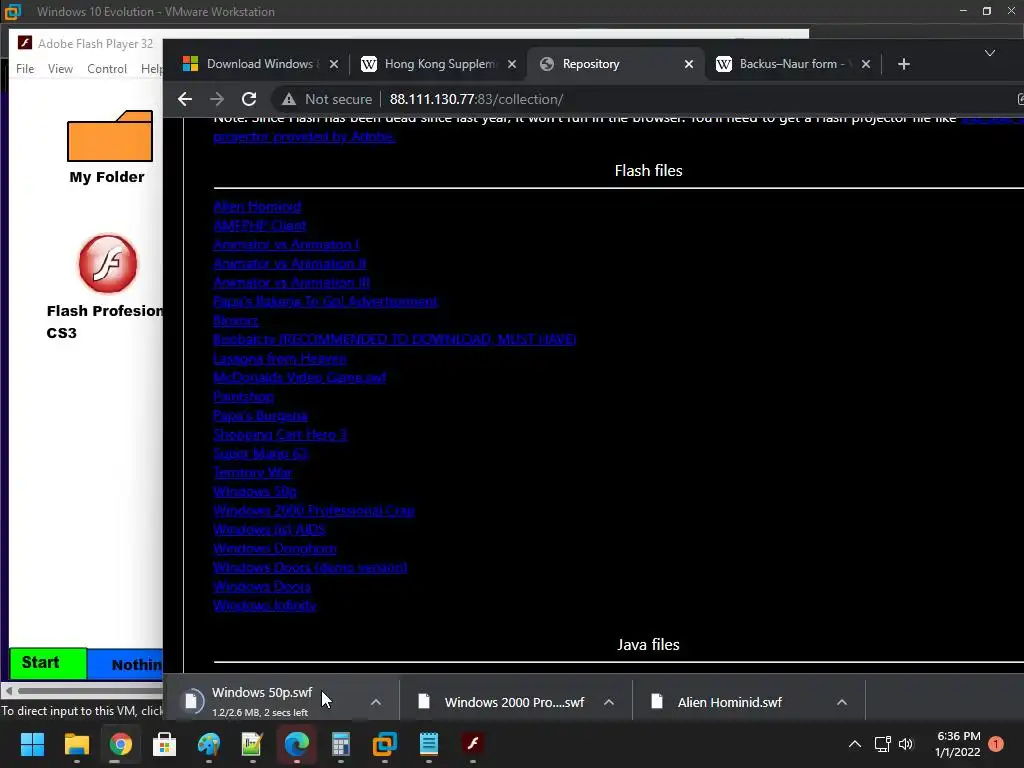Open the Windows Start menu
Image resolution: width=1024 pixels, height=768 pixels.
point(32,744)
